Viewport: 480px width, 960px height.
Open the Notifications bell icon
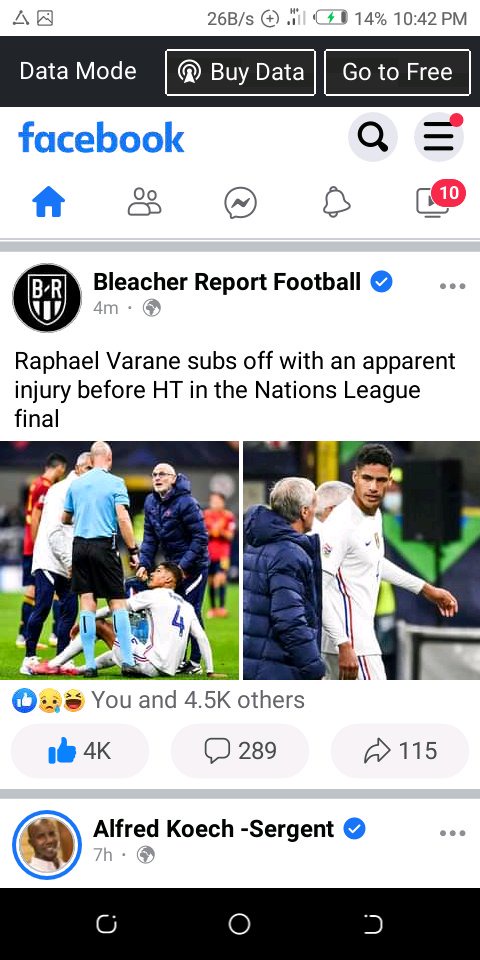coord(336,202)
